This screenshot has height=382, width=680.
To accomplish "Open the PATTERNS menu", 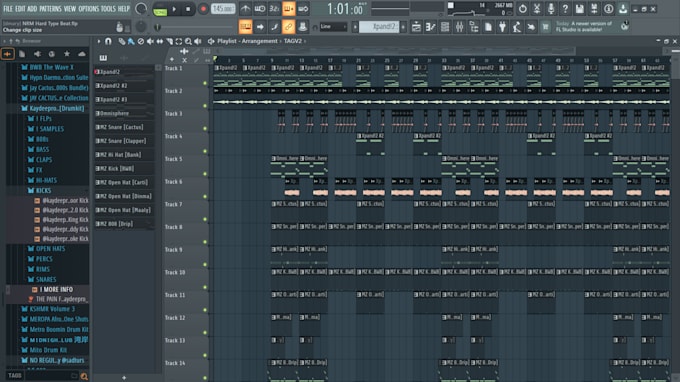I will 51,9.
